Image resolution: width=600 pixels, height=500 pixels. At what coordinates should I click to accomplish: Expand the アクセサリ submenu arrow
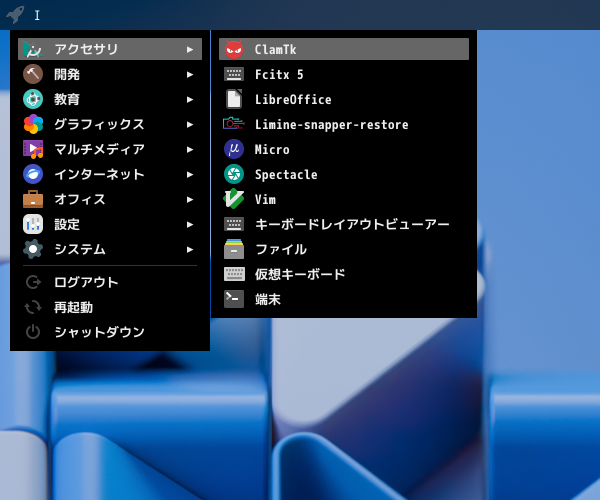click(x=190, y=49)
